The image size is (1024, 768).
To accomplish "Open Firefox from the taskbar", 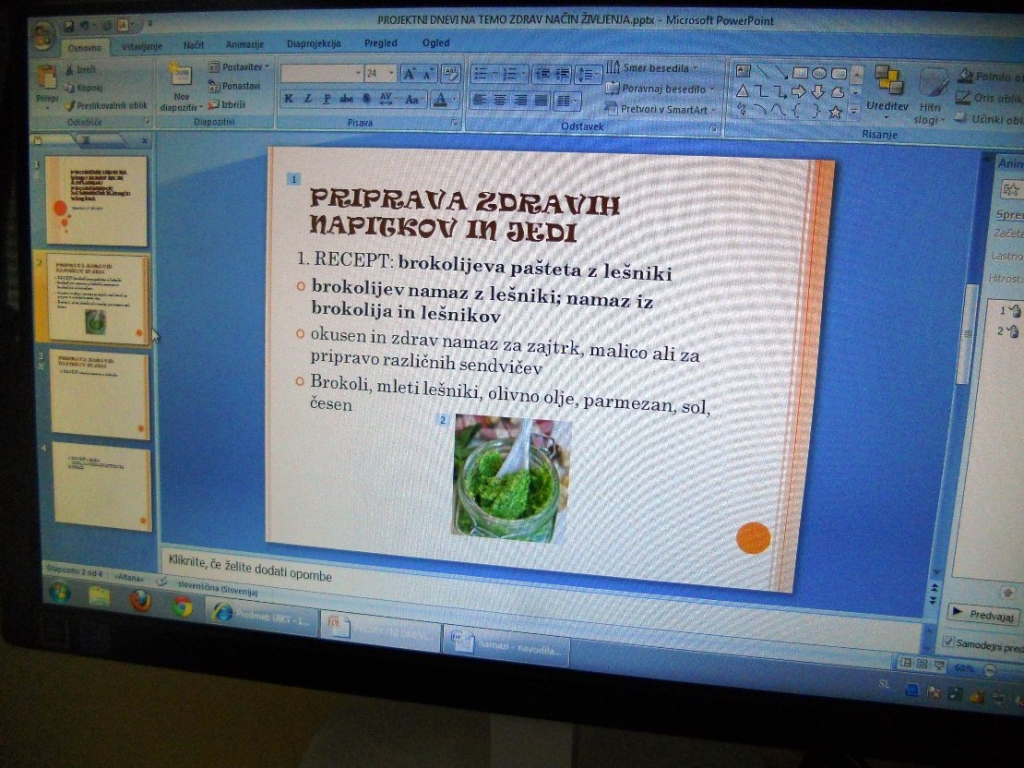I will (140, 600).
